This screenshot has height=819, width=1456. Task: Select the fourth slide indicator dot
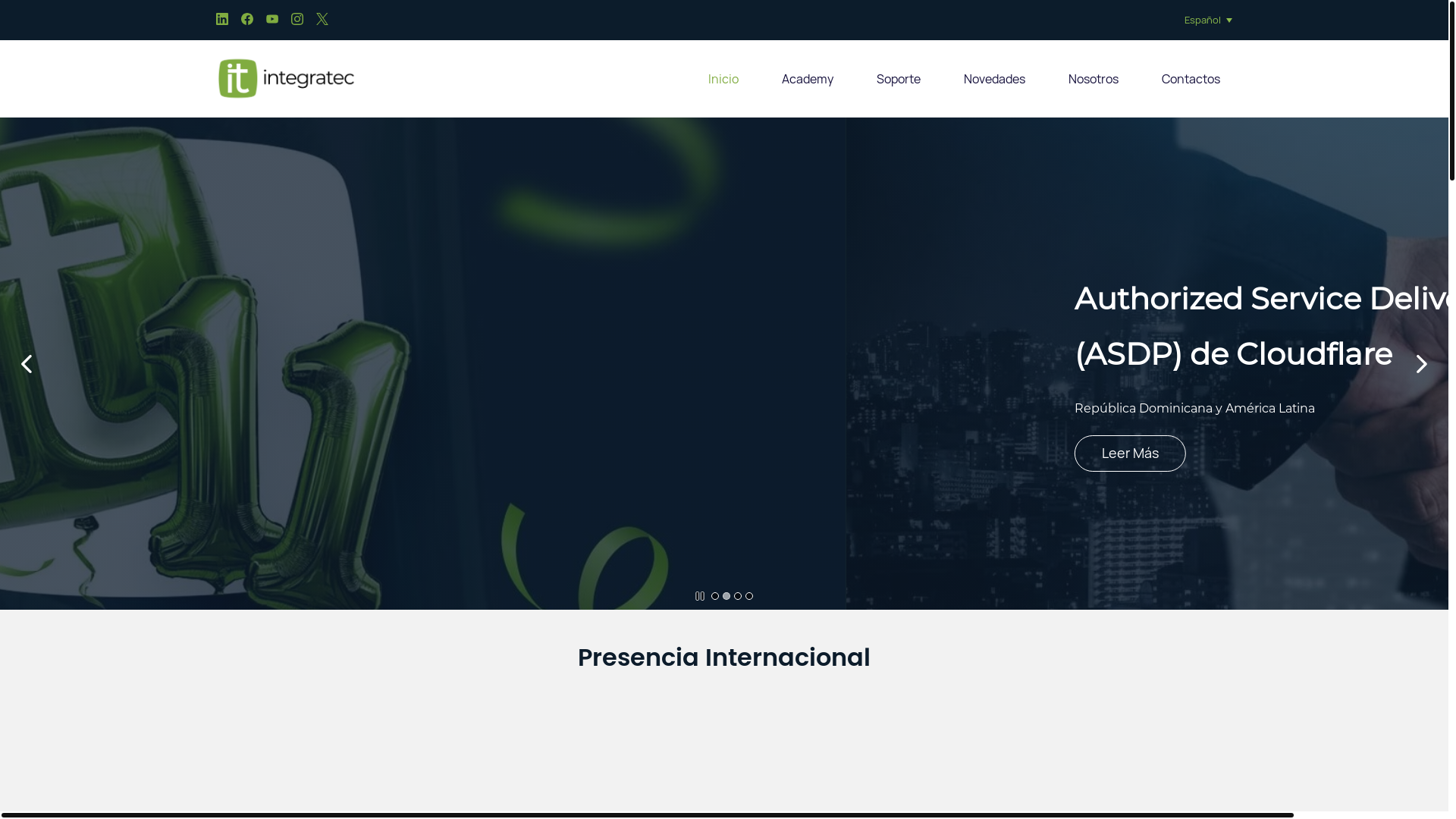(749, 596)
